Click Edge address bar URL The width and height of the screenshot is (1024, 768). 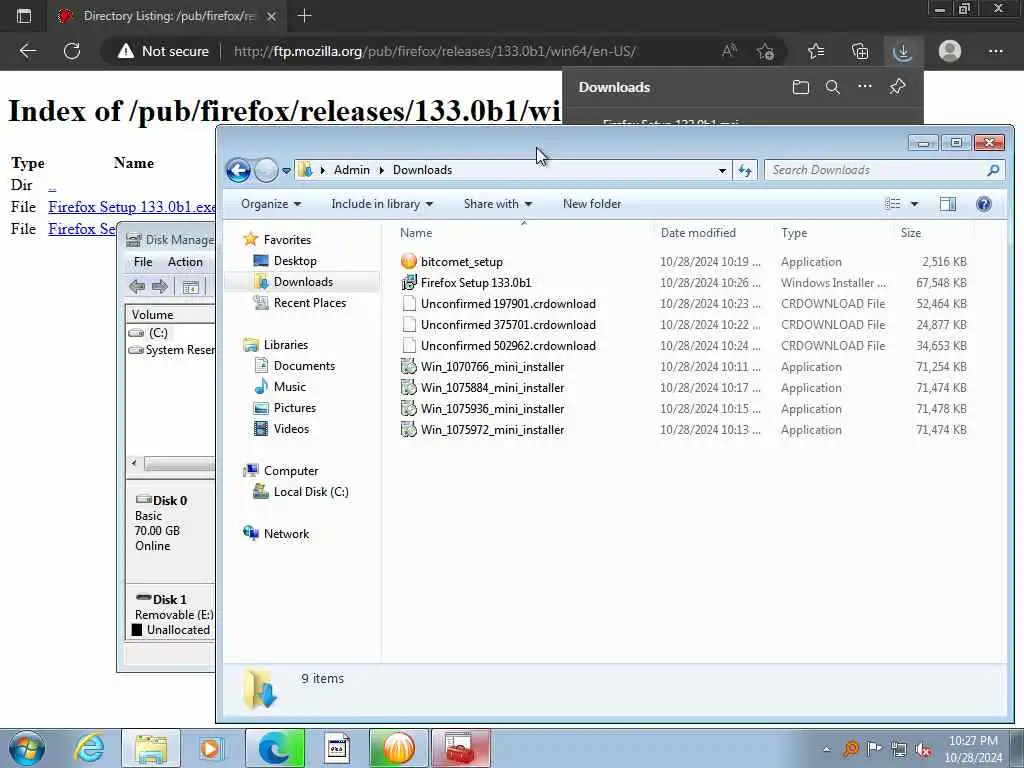click(434, 51)
